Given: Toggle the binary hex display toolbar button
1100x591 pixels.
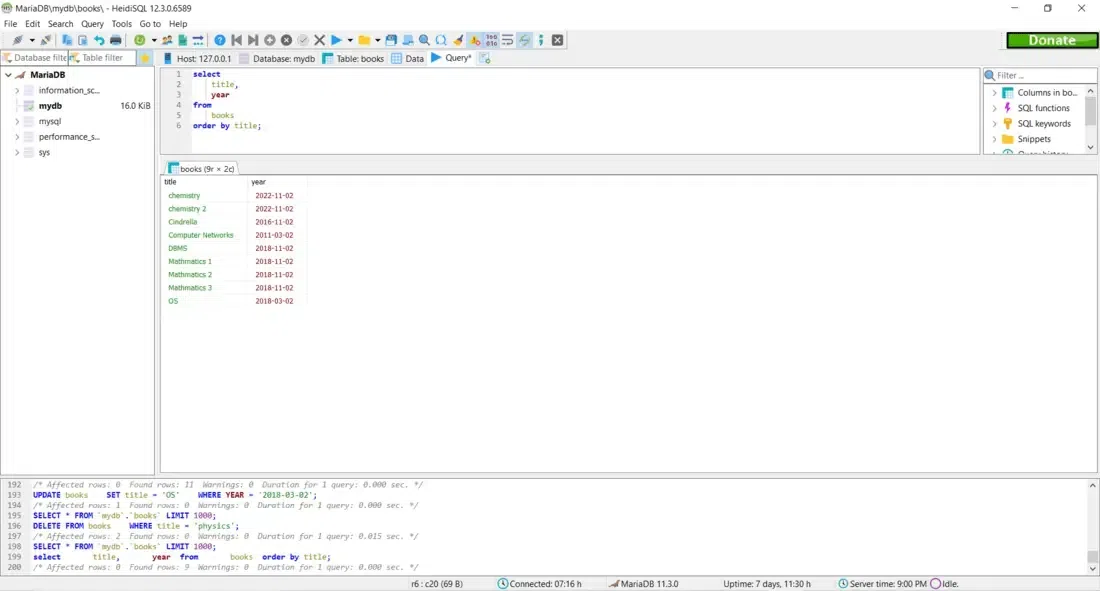Looking at the screenshot, I should (x=491, y=40).
